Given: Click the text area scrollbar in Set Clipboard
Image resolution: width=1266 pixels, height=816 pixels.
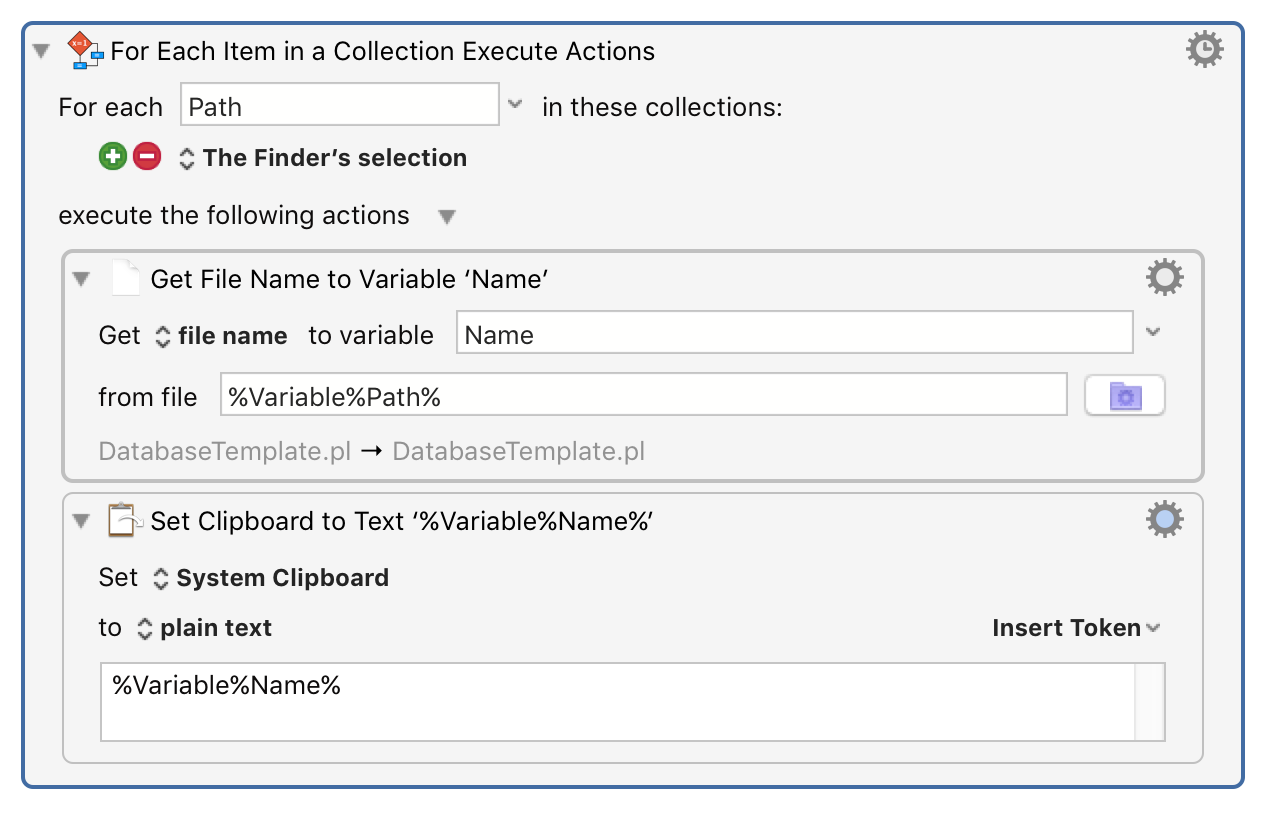Looking at the screenshot, I should click(x=1150, y=701).
